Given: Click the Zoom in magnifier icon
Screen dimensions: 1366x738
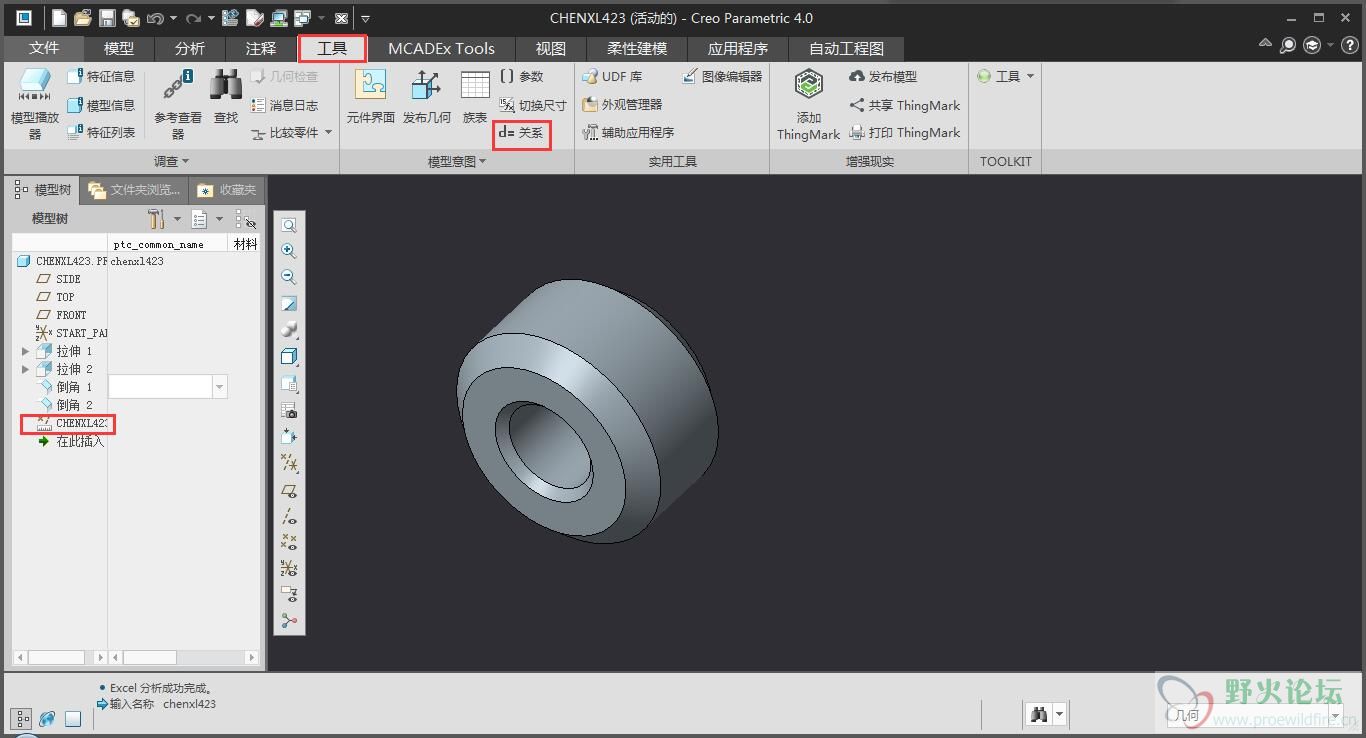Looking at the screenshot, I should [x=289, y=251].
